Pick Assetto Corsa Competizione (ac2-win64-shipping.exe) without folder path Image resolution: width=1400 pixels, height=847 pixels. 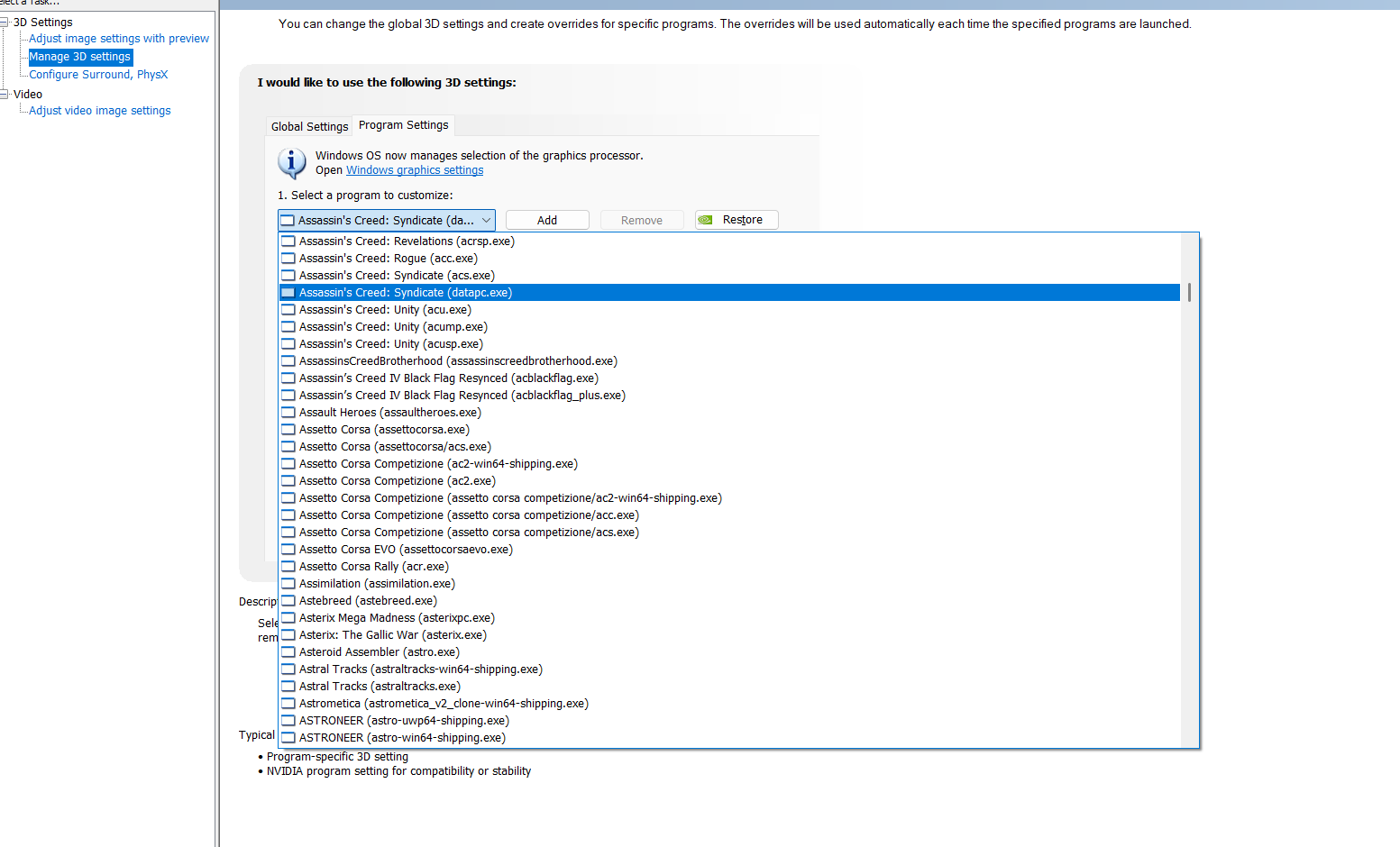(729, 464)
